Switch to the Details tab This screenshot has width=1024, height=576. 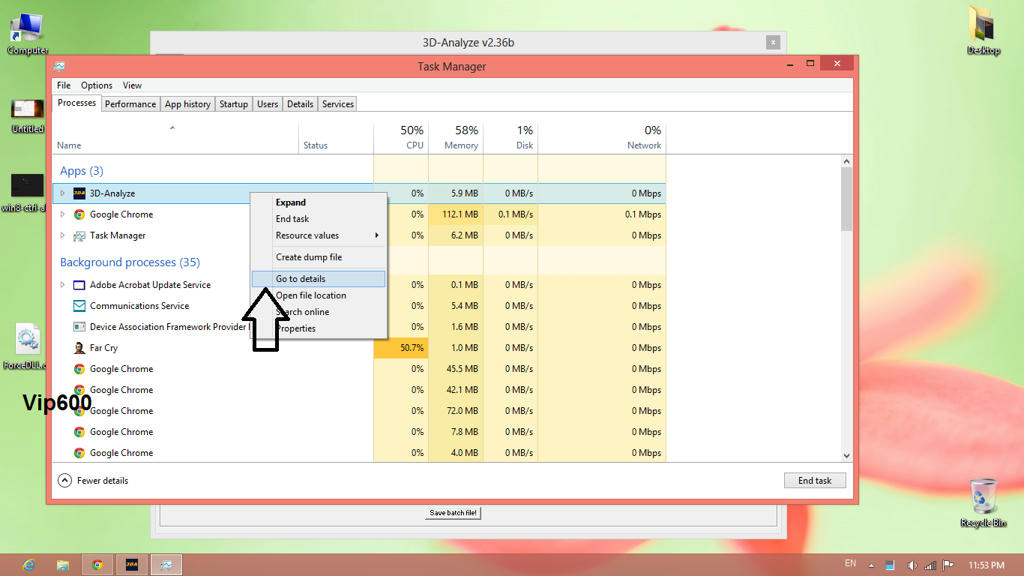coord(300,104)
